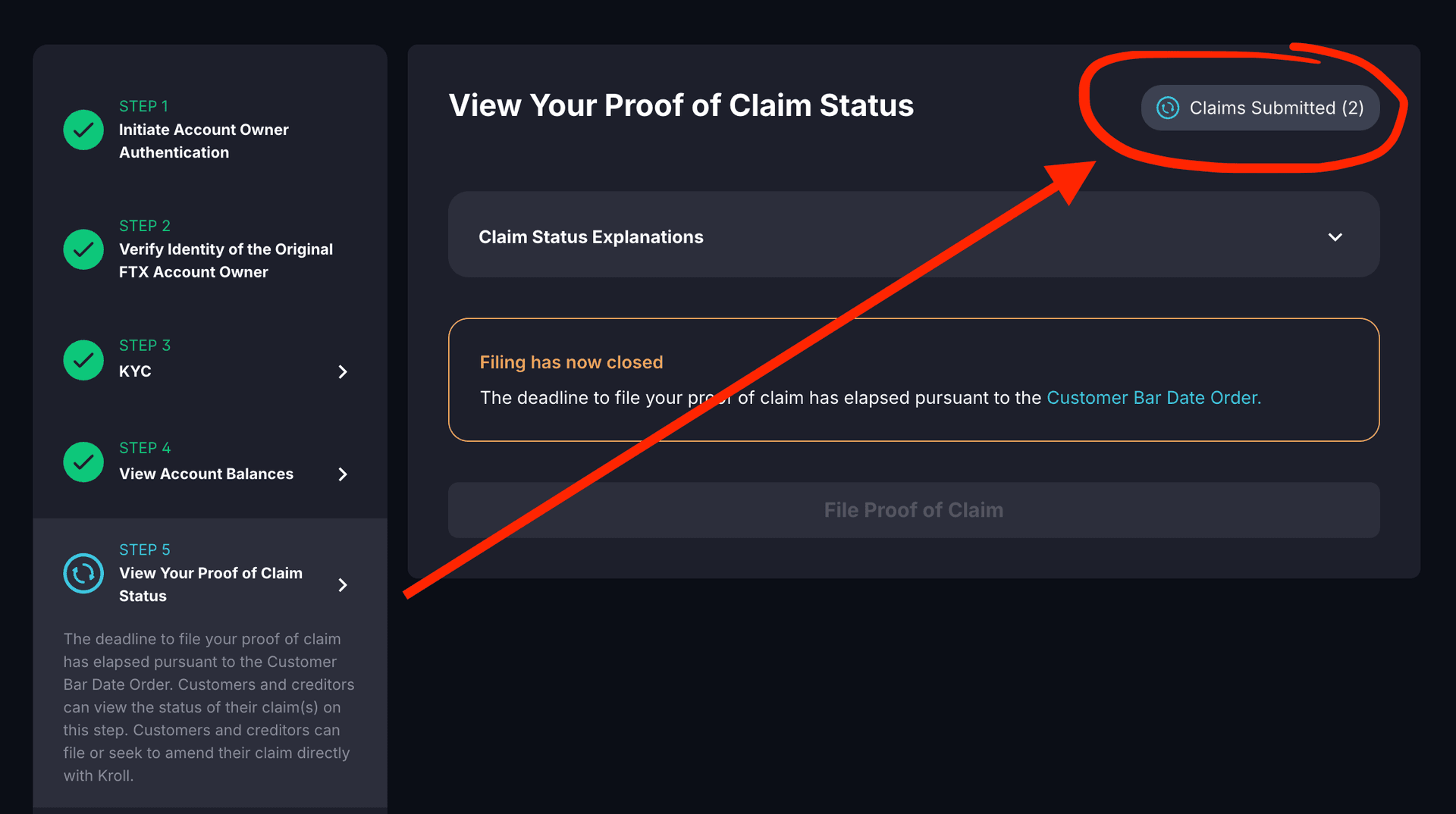This screenshot has width=1456, height=814.
Task: Select the chevron next to KYC
Action: (x=342, y=371)
